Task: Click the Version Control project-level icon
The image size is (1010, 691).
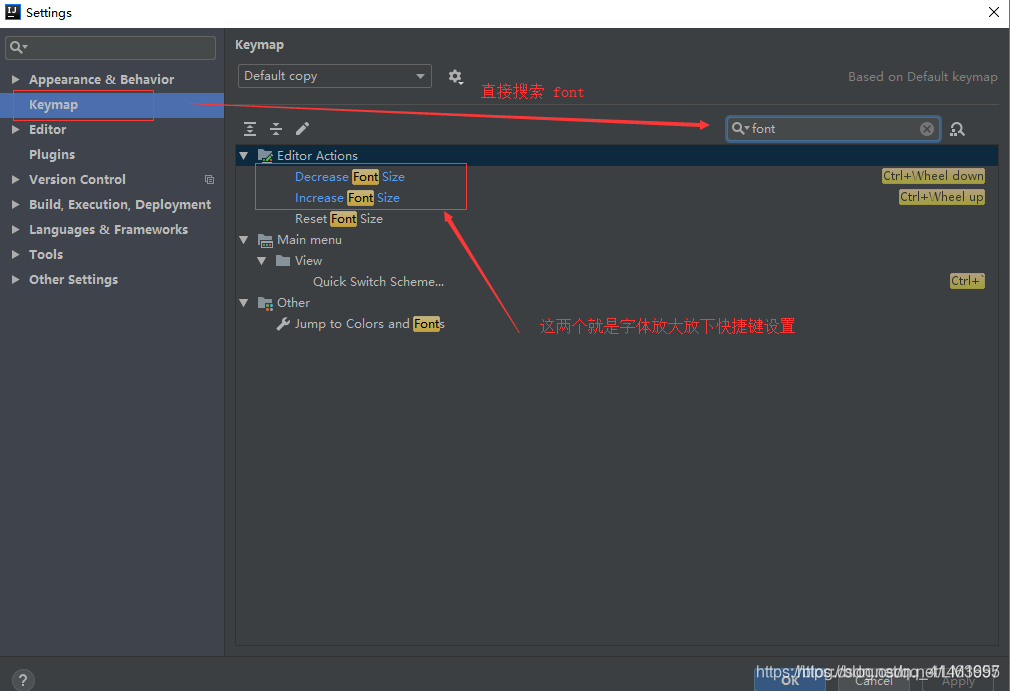Action: pos(209,180)
